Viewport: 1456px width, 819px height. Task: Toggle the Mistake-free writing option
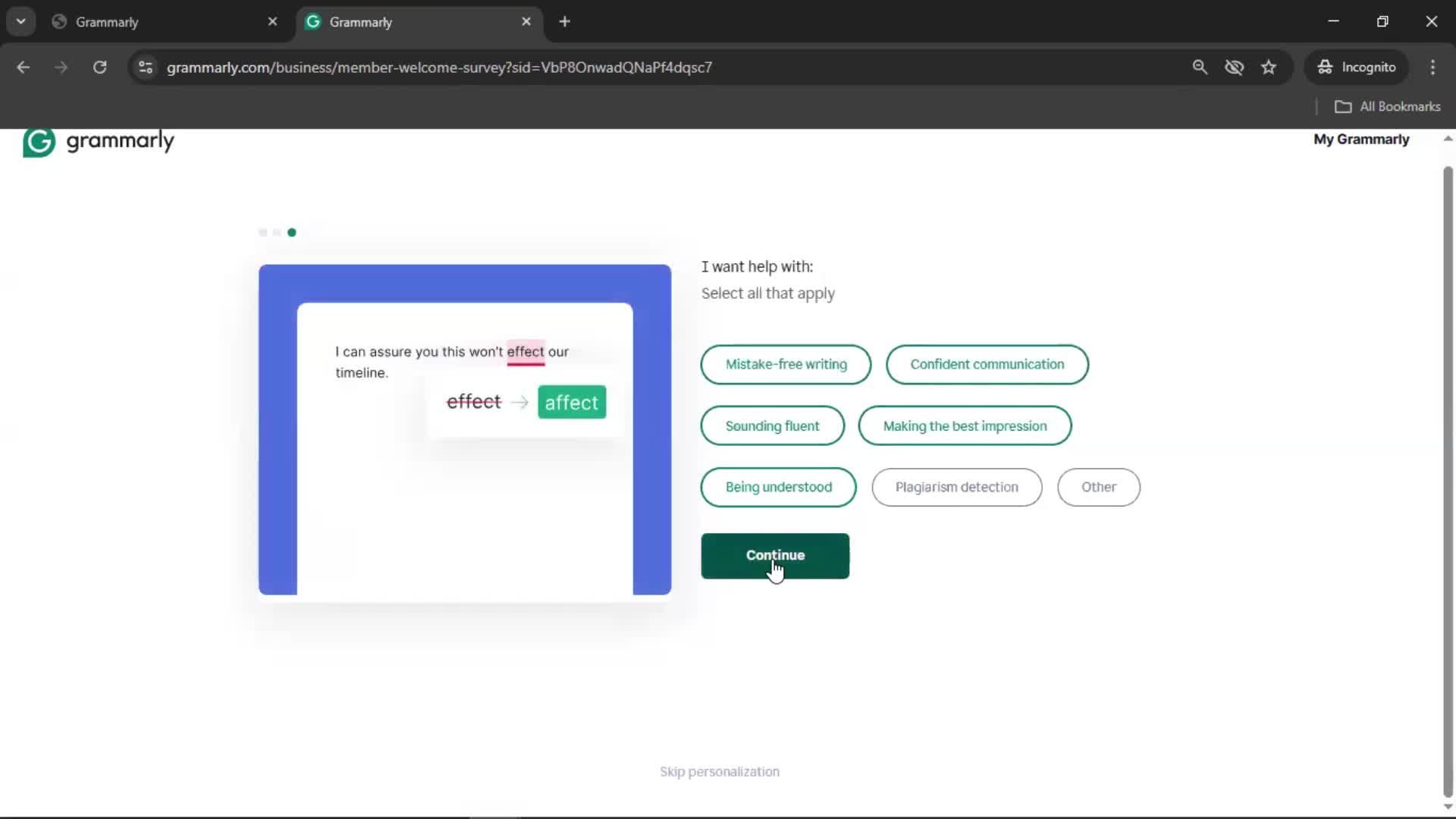pyautogui.click(x=786, y=365)
